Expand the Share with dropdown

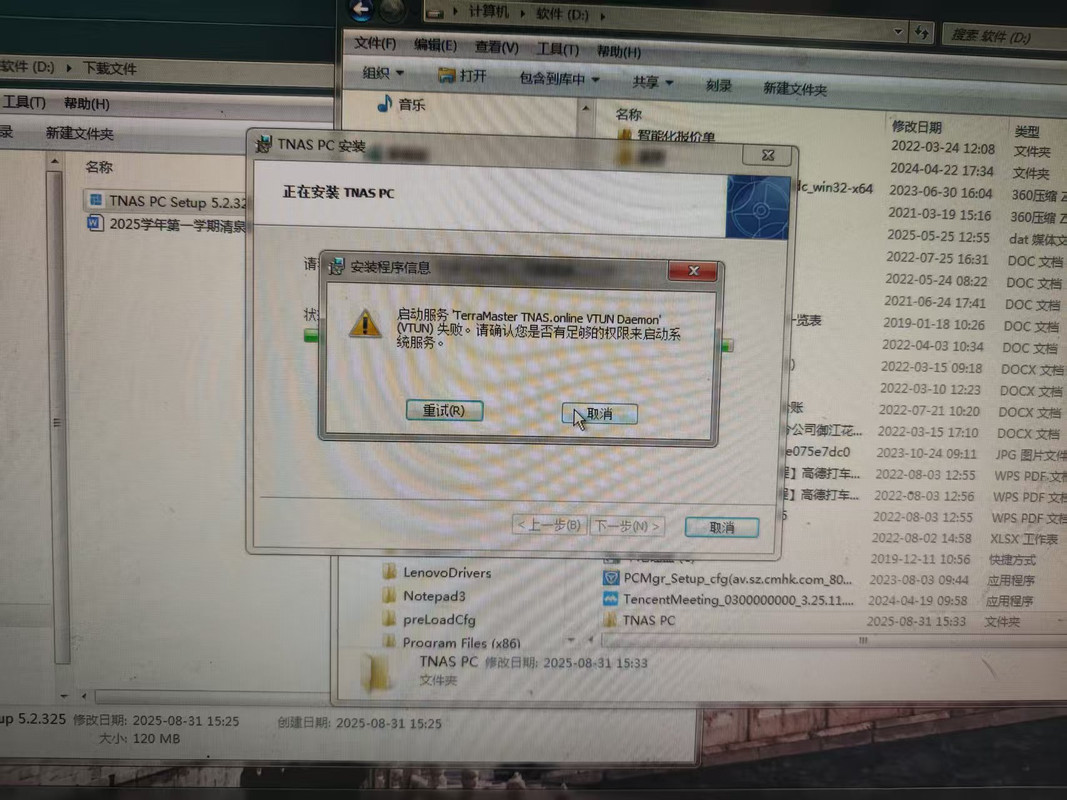pyautogui.click(x=652, y=82)
